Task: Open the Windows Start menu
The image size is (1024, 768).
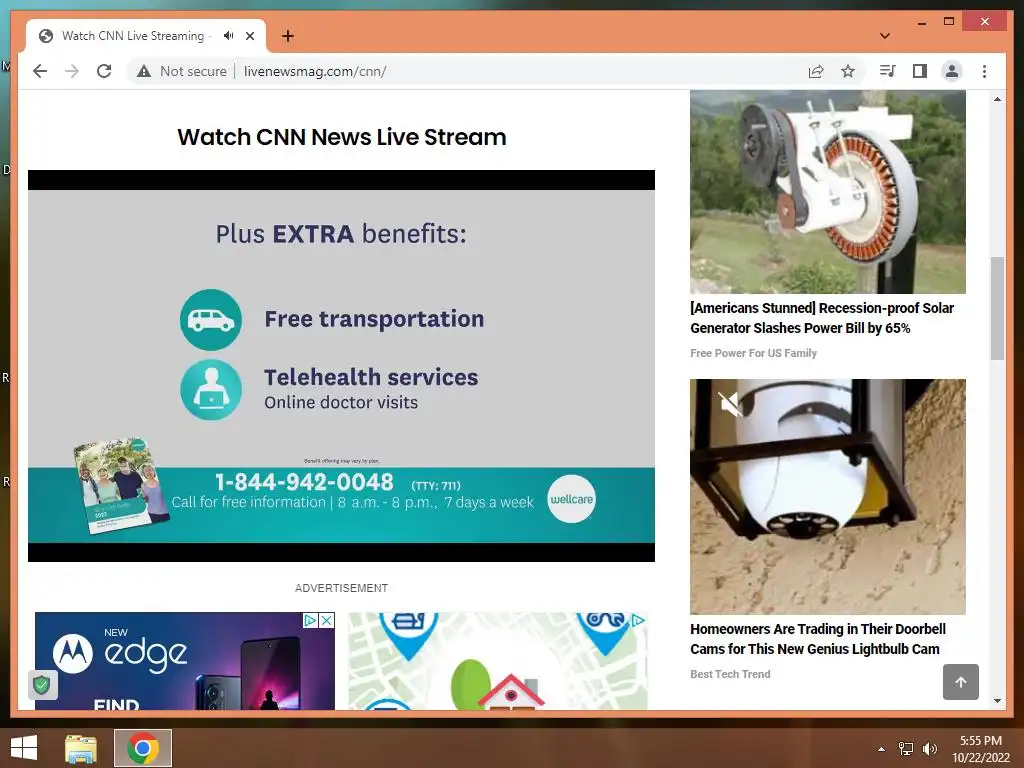Action: click(24, 748)
